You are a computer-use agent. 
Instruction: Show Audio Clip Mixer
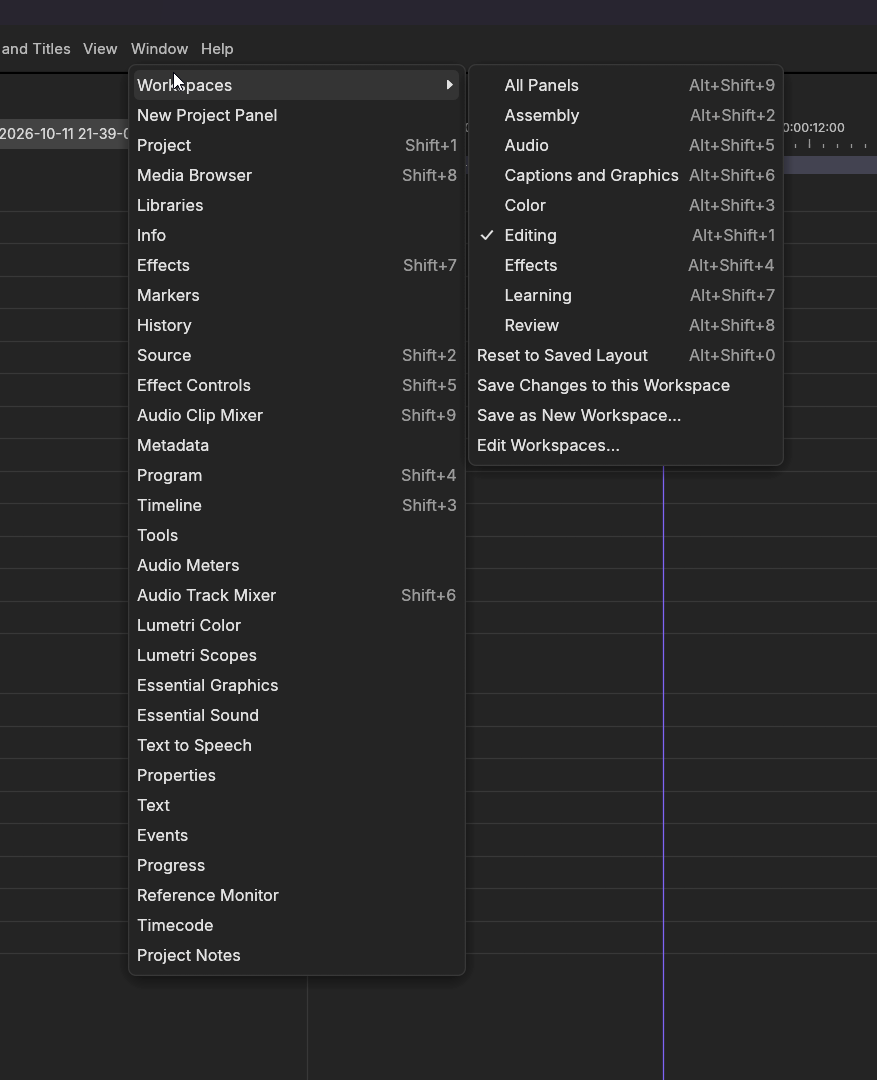pyautogui.click(x=296, y=415)
